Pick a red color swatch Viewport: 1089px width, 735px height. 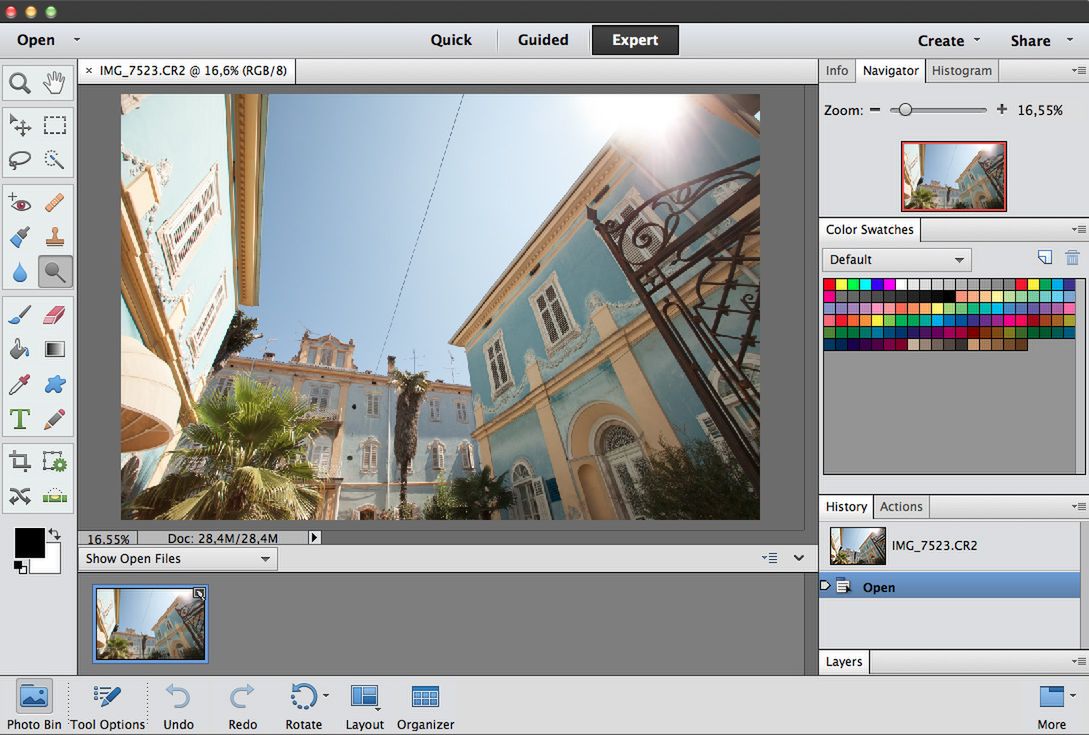pos(827,284)
